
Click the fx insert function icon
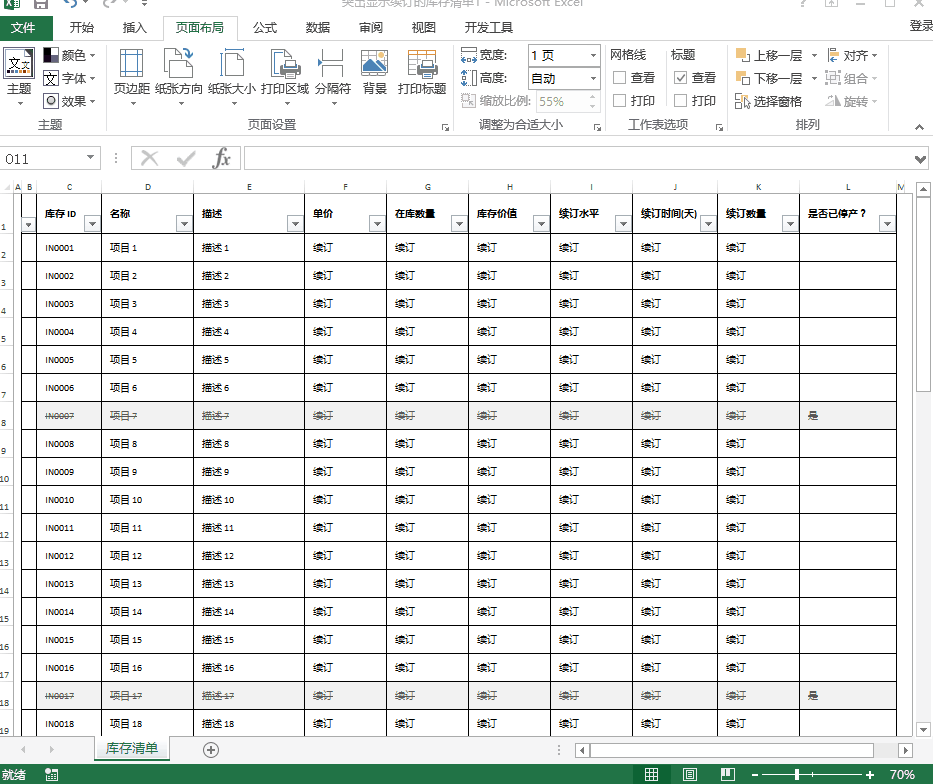point(221,159)
